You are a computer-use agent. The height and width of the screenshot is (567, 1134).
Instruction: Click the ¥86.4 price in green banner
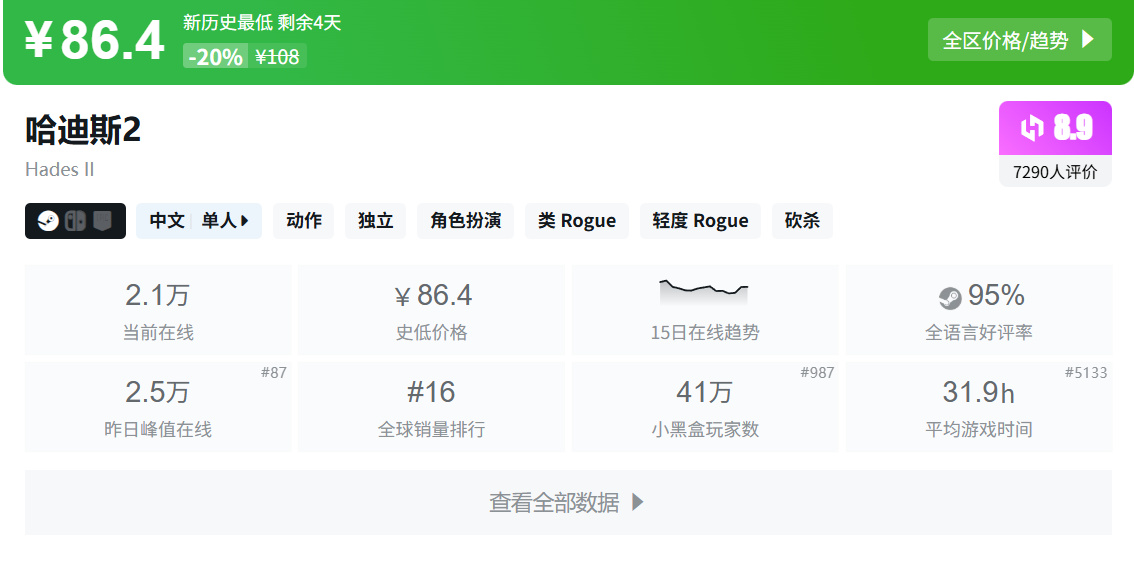coord(95,40)
